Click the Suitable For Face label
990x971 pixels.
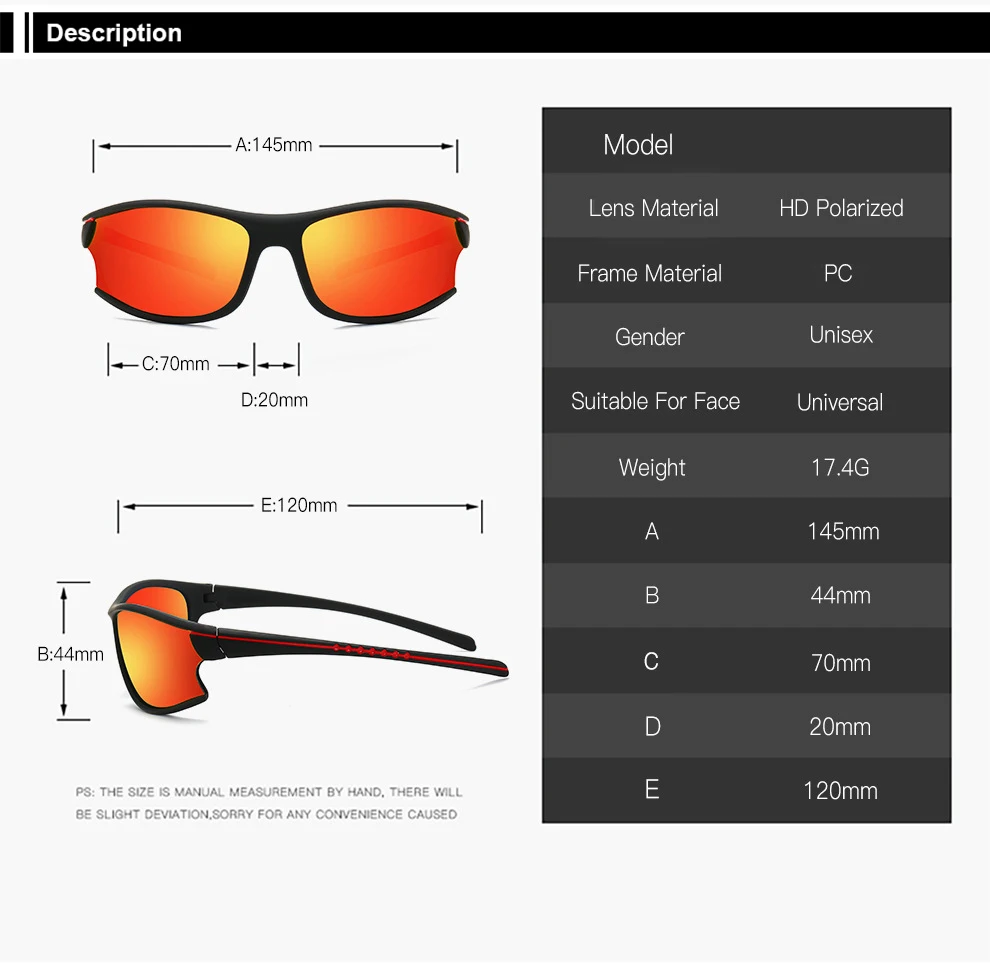pyautogui.click(x=655, y=402)
